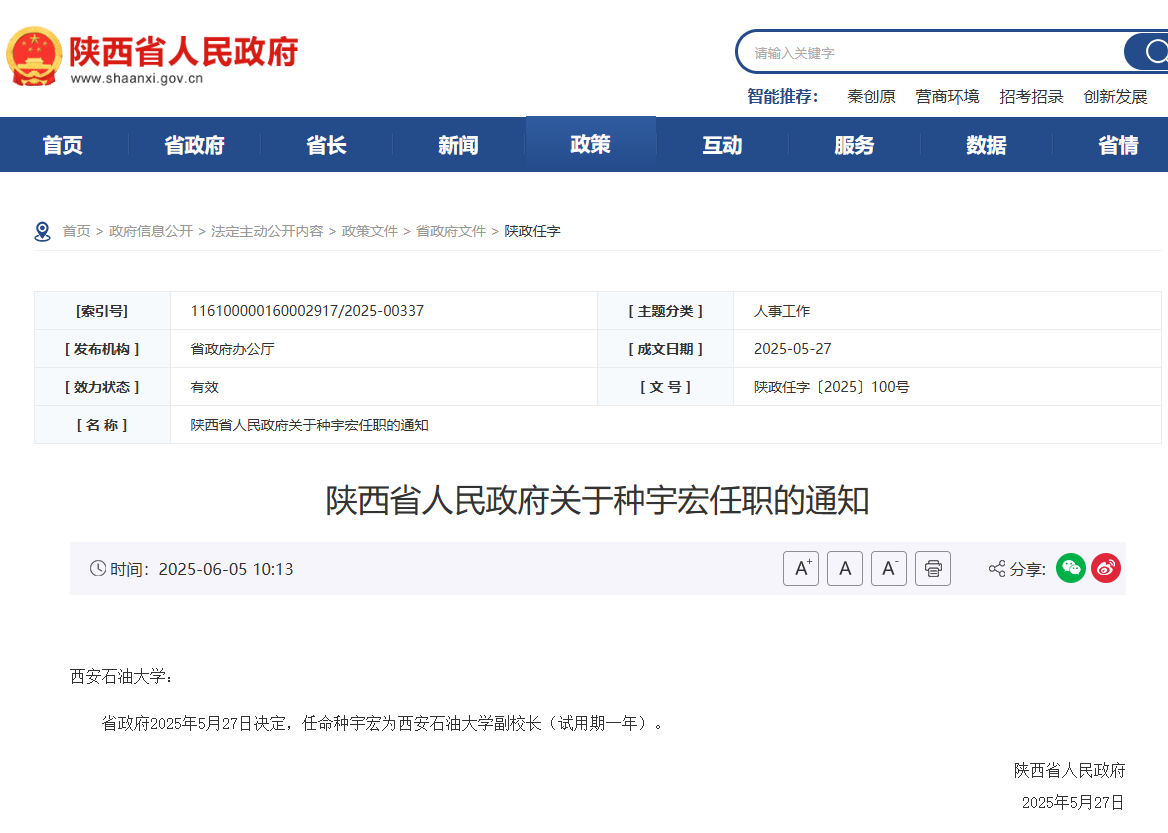Viewport: 1168px width, 833px height.
Task: Decrease font size with the A- button
Action: click(888, 568)
